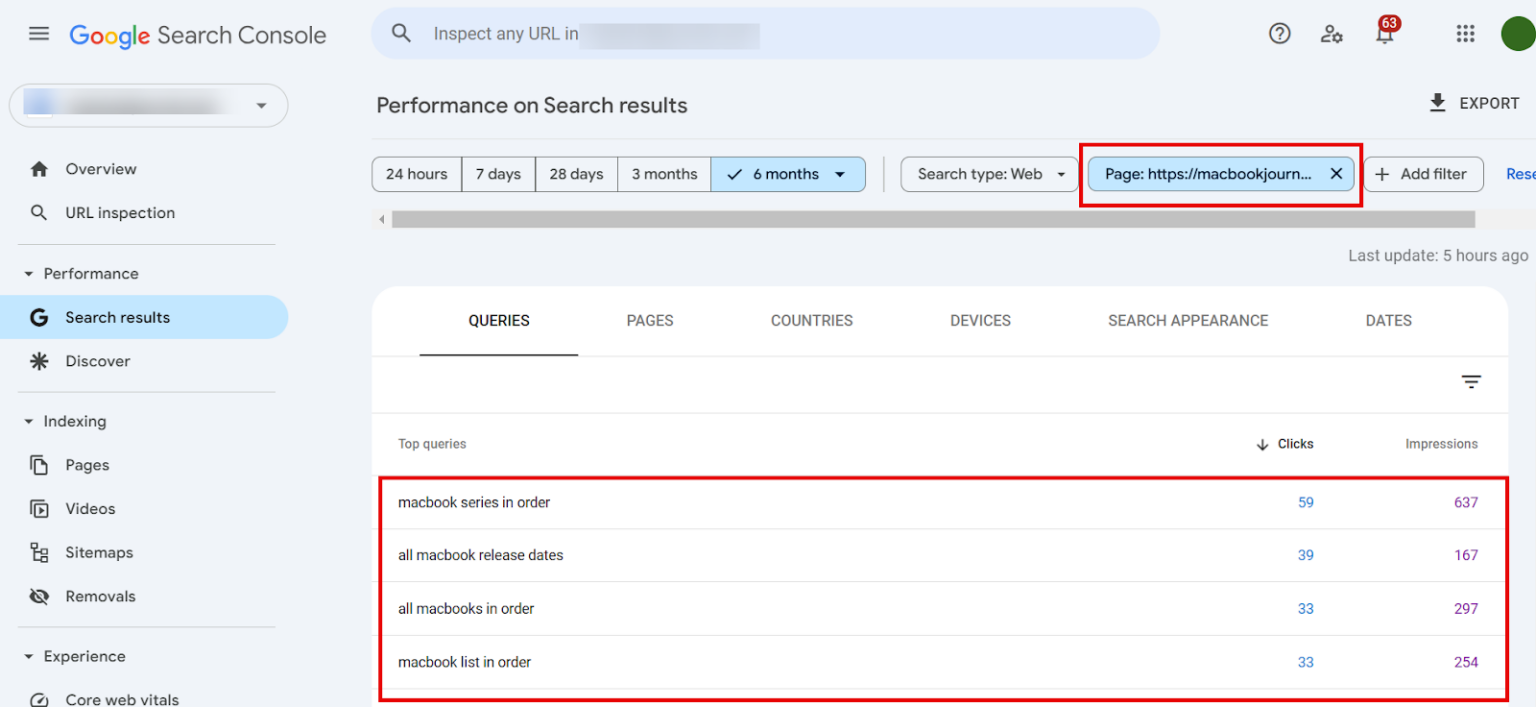This screenshot has height=707, width=1536.
Task: Open the green account avatar
Action: pyautogui.click(x=1518, y=34)
